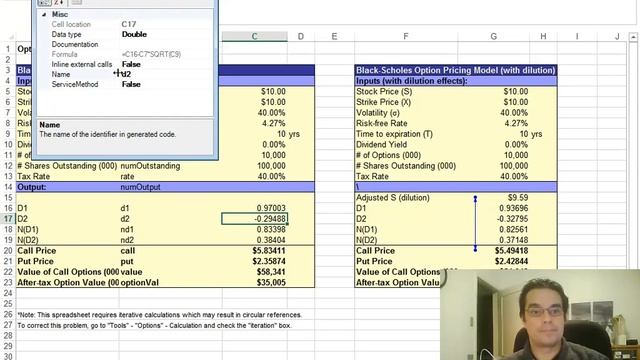The image size is (640, 360).
Task: Click the nd2 name cell
Action: coord(127,240)
